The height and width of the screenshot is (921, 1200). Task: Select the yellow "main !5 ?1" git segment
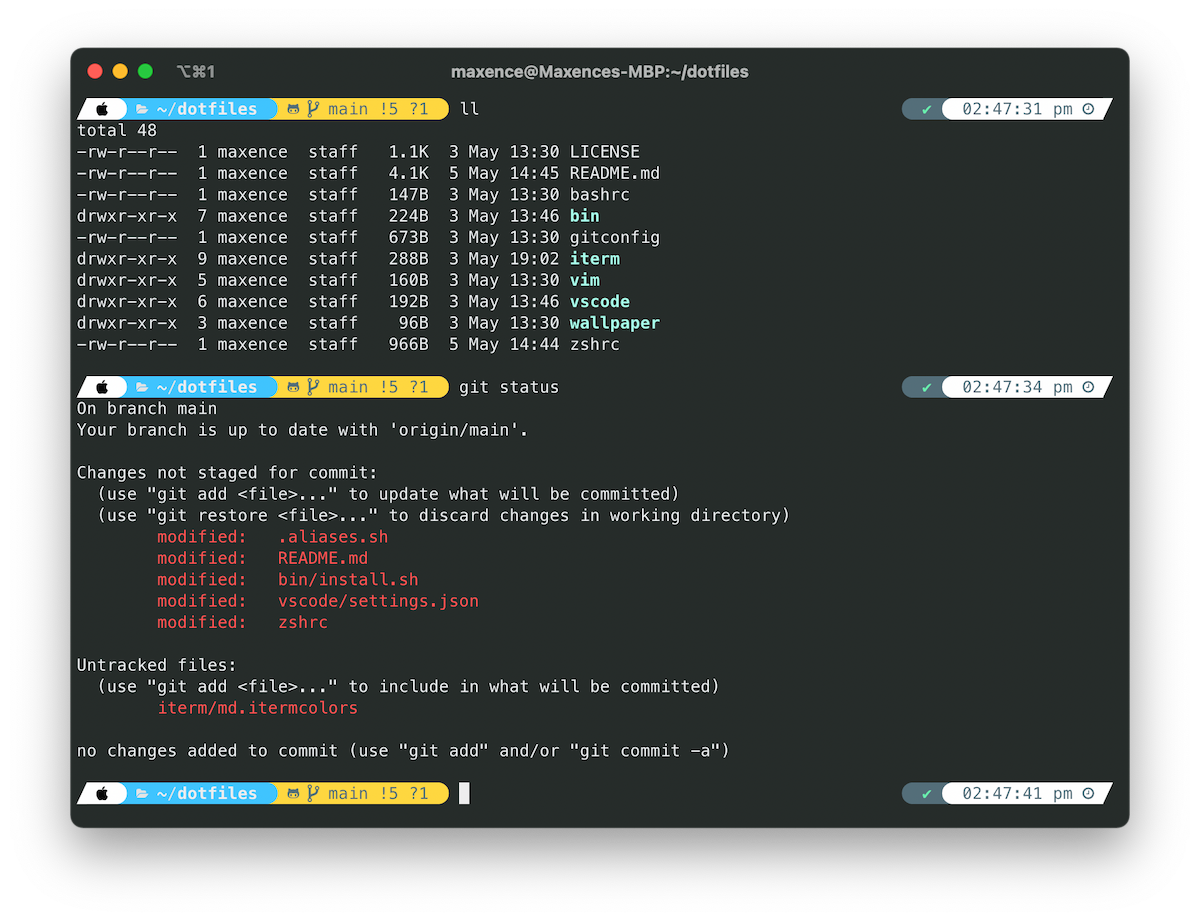[363, 108]
